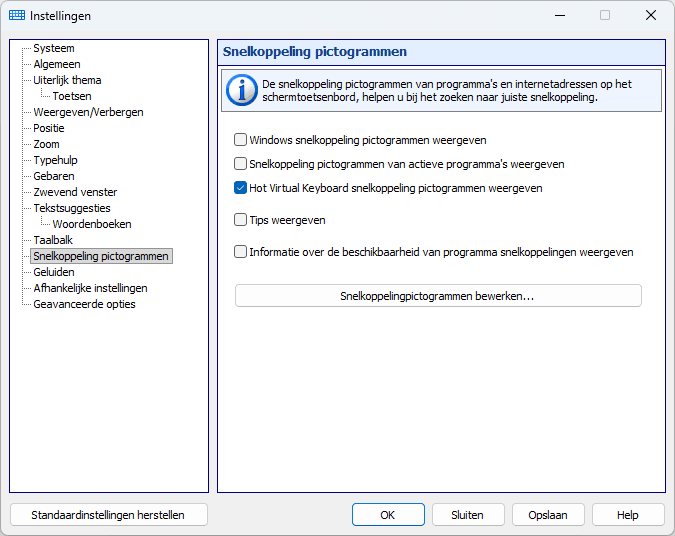Open the Toetsen sub-item
The width and height of the screenshot is (675, 536).
pos(72,96)
